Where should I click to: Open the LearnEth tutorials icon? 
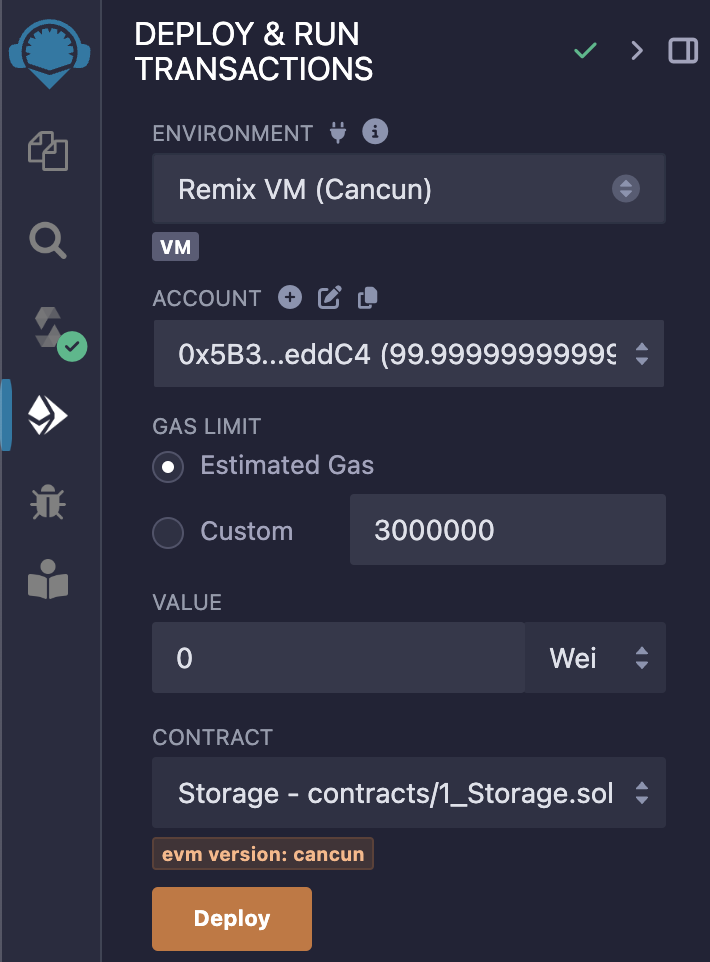(48, 579)
